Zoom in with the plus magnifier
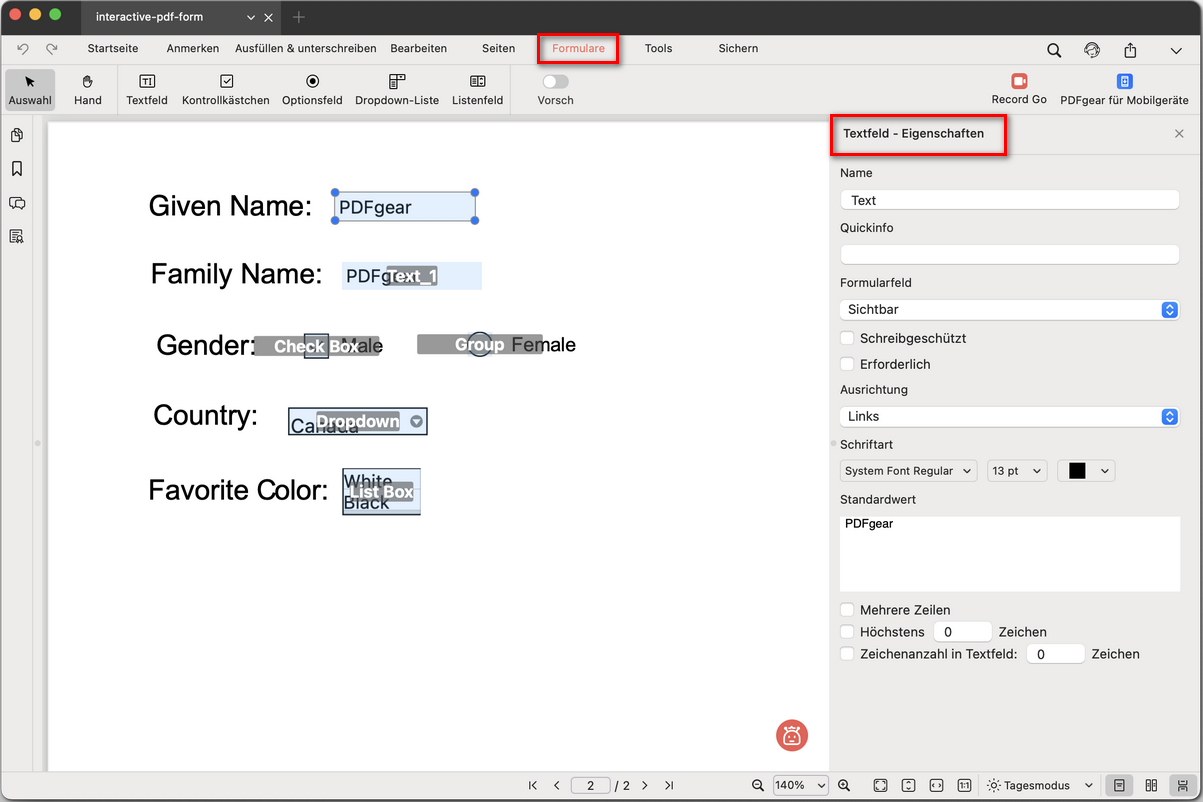This screenshot has width=1203, height=802. [x=844, y=786]
